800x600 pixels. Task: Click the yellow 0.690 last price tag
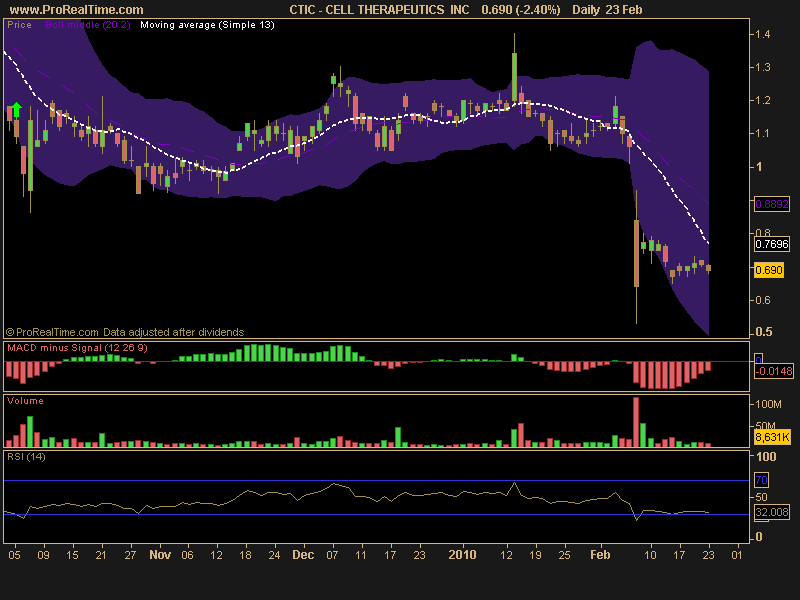(769, 270)
